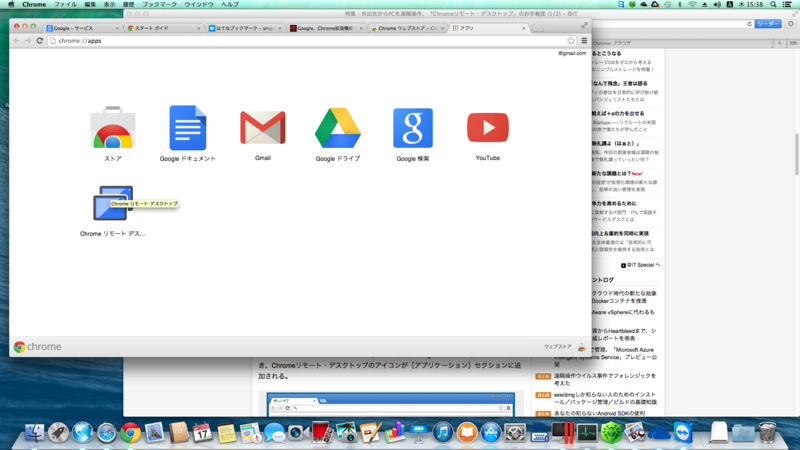The width and height of the screenshot is (800, 450).
Task: Open iBooks from the Dock
Action: pos(466,433)
